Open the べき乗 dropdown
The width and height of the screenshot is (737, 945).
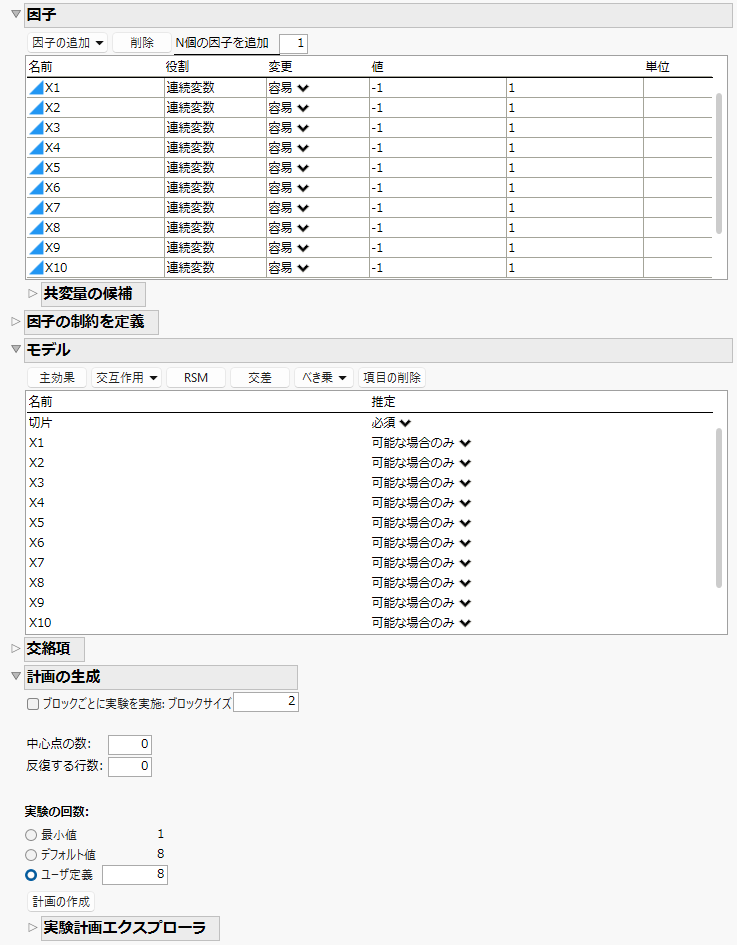tap(324, 377)
